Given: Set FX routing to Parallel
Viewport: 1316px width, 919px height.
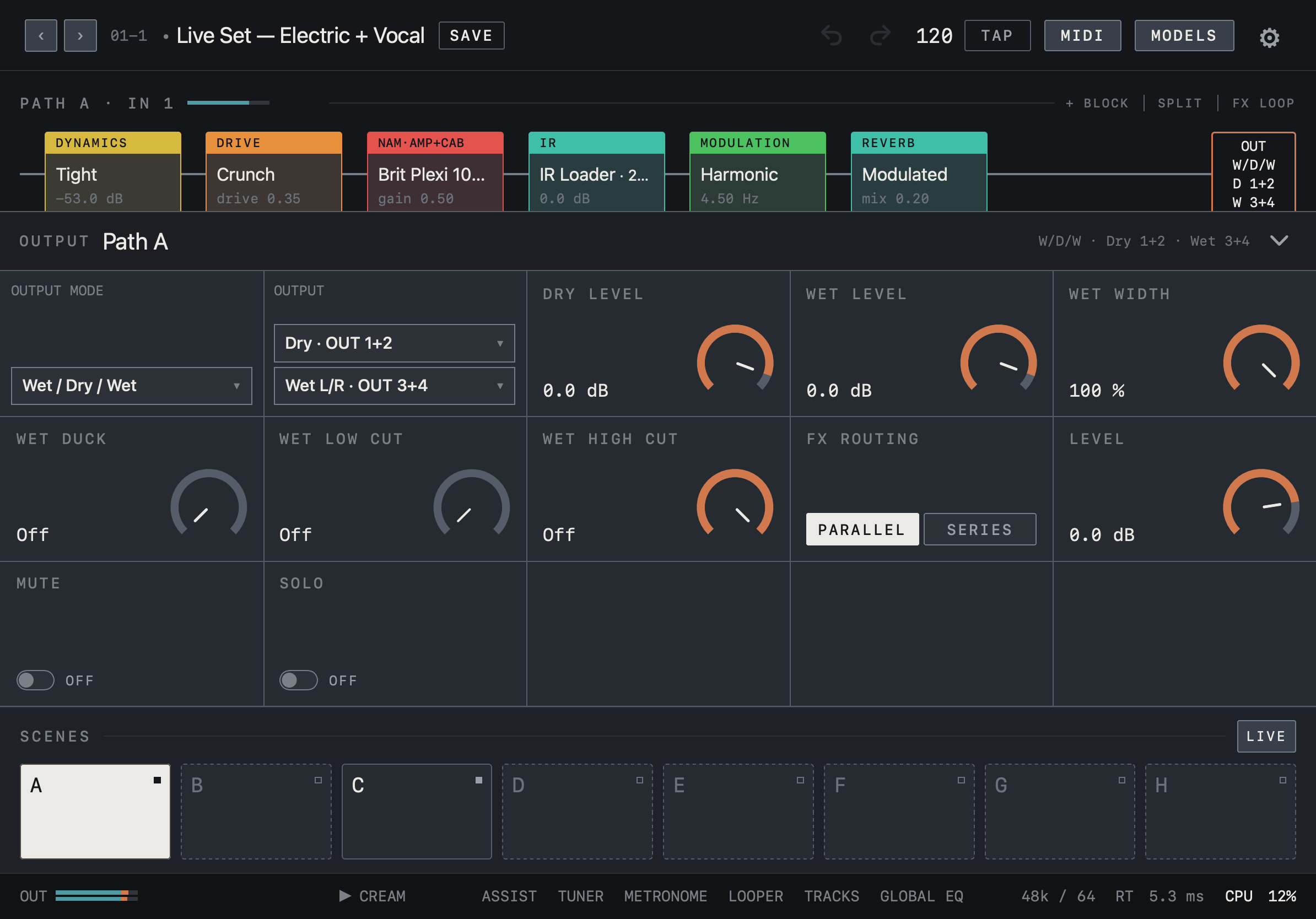Looking at the screenshot, I should tap(862, 529).
